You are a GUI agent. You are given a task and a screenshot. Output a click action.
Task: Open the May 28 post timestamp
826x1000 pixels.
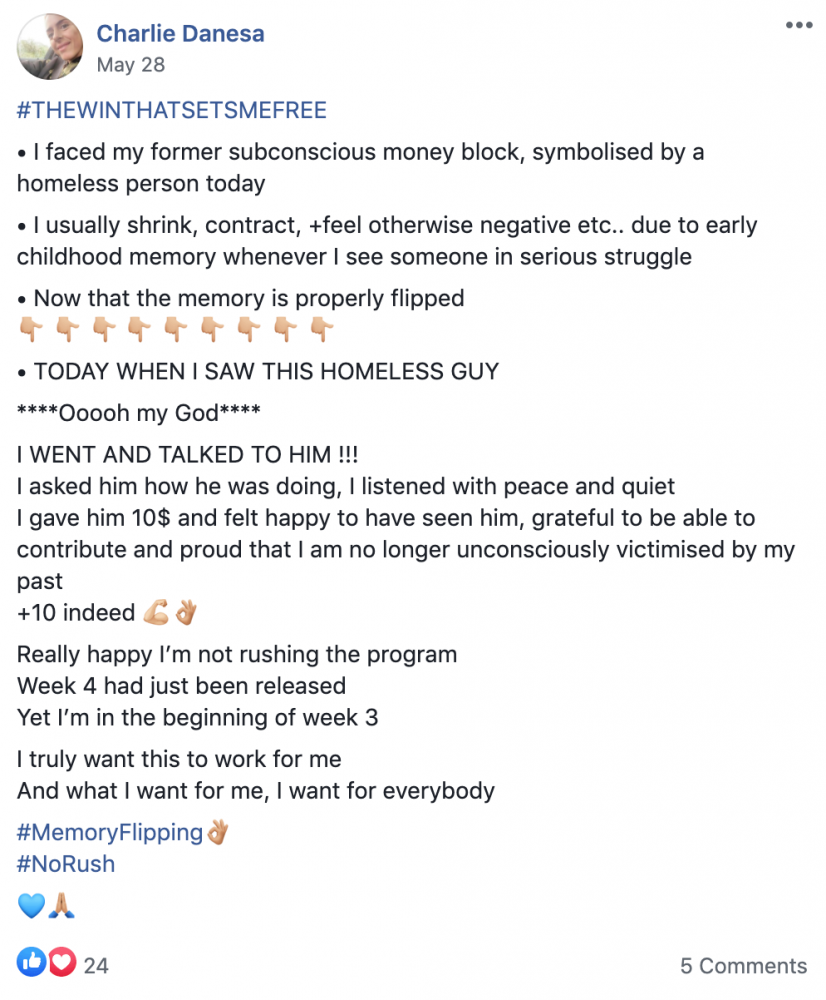[131, 64]
